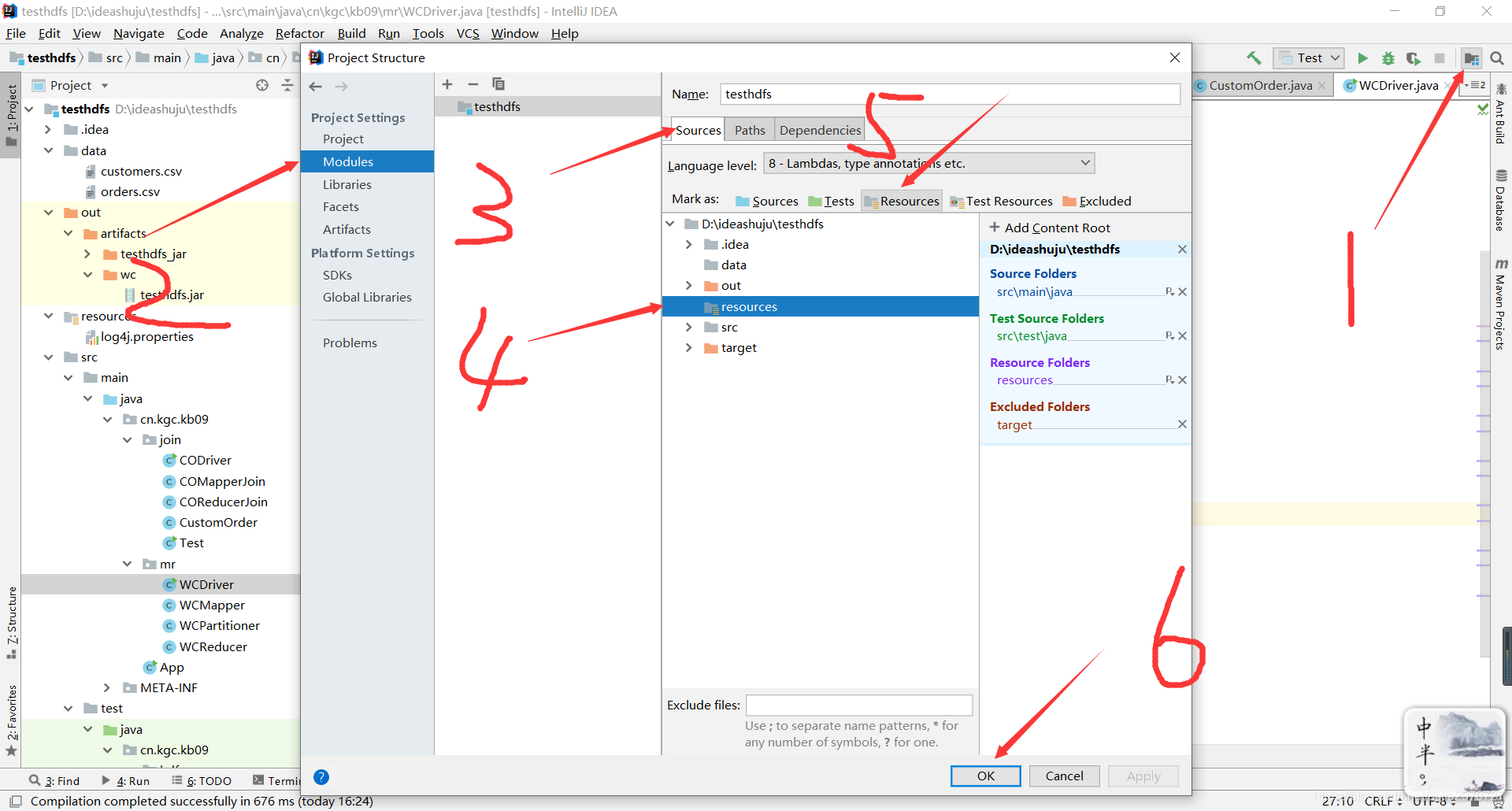Image resolution: width=1512 pixels, height=811 pixels.
Task: Click the collapse all icon in Project panel
Action: click(287, 85)
